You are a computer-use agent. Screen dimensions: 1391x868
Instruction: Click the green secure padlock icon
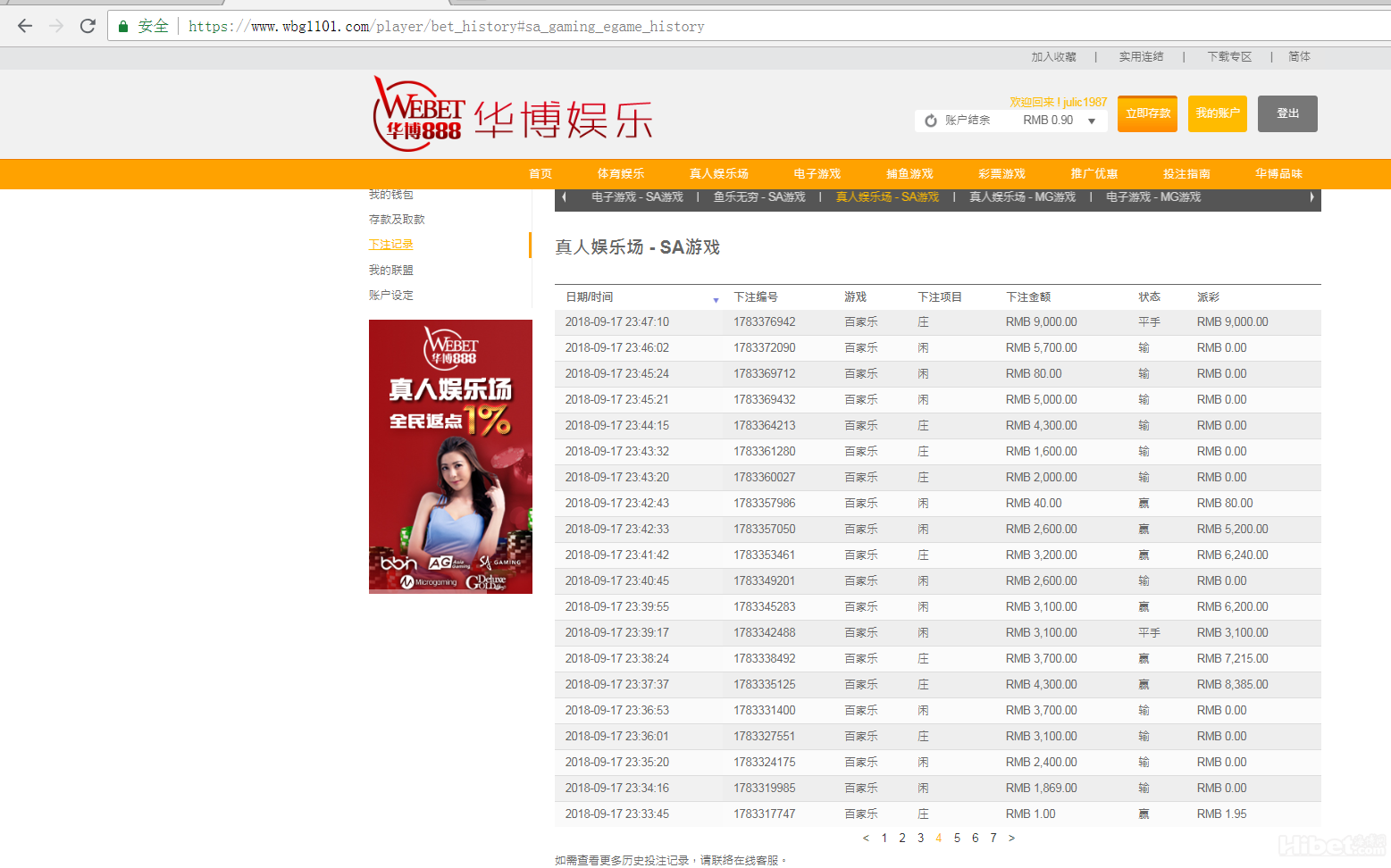click(x=123, y=27)
